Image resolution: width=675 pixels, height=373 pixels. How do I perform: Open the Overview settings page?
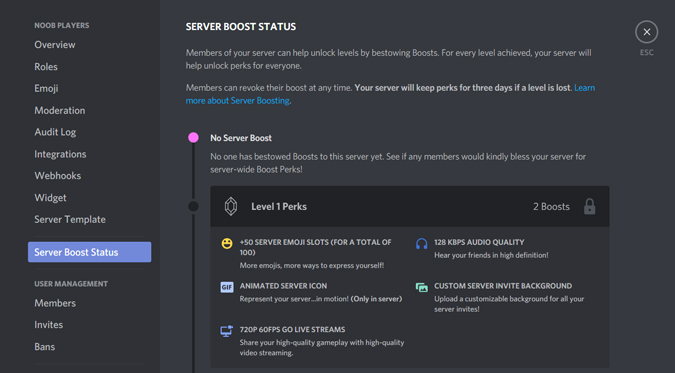tap(55, 45)
